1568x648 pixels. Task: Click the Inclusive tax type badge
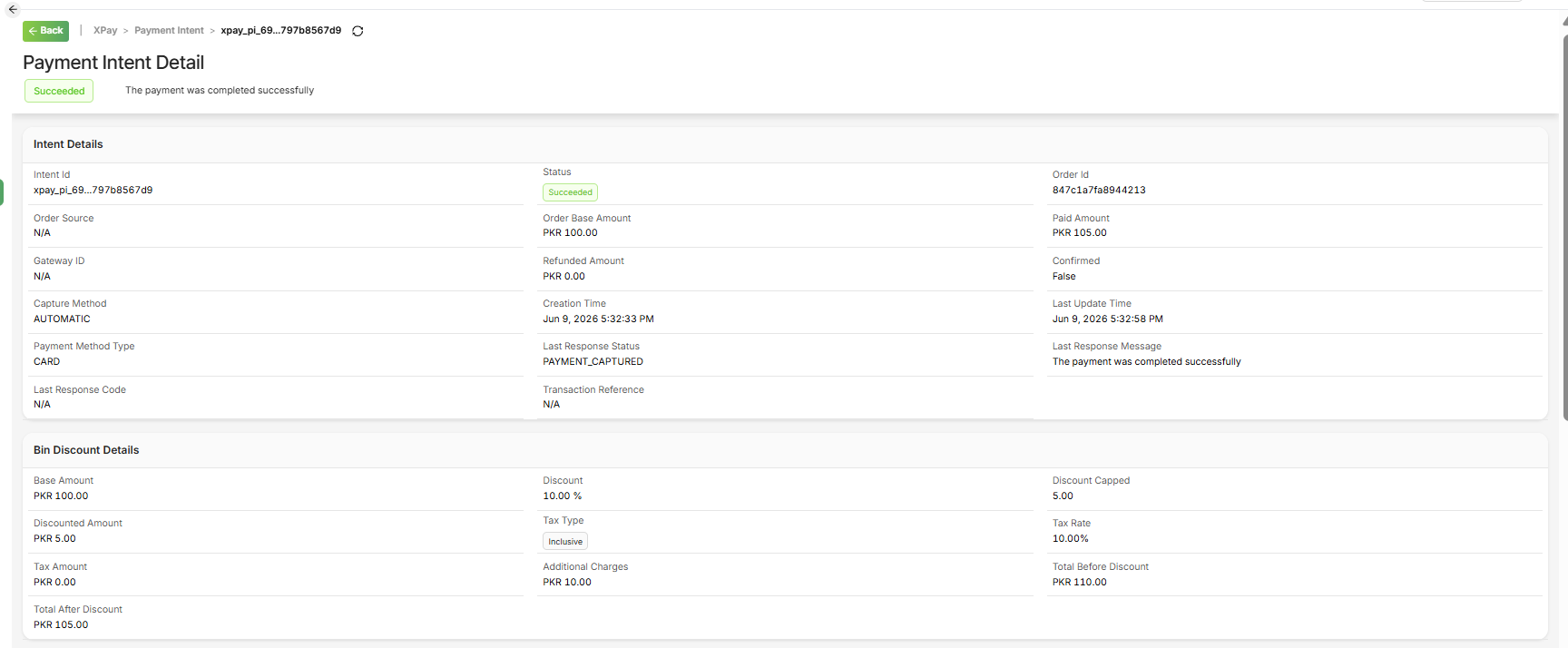coord(565,542)
